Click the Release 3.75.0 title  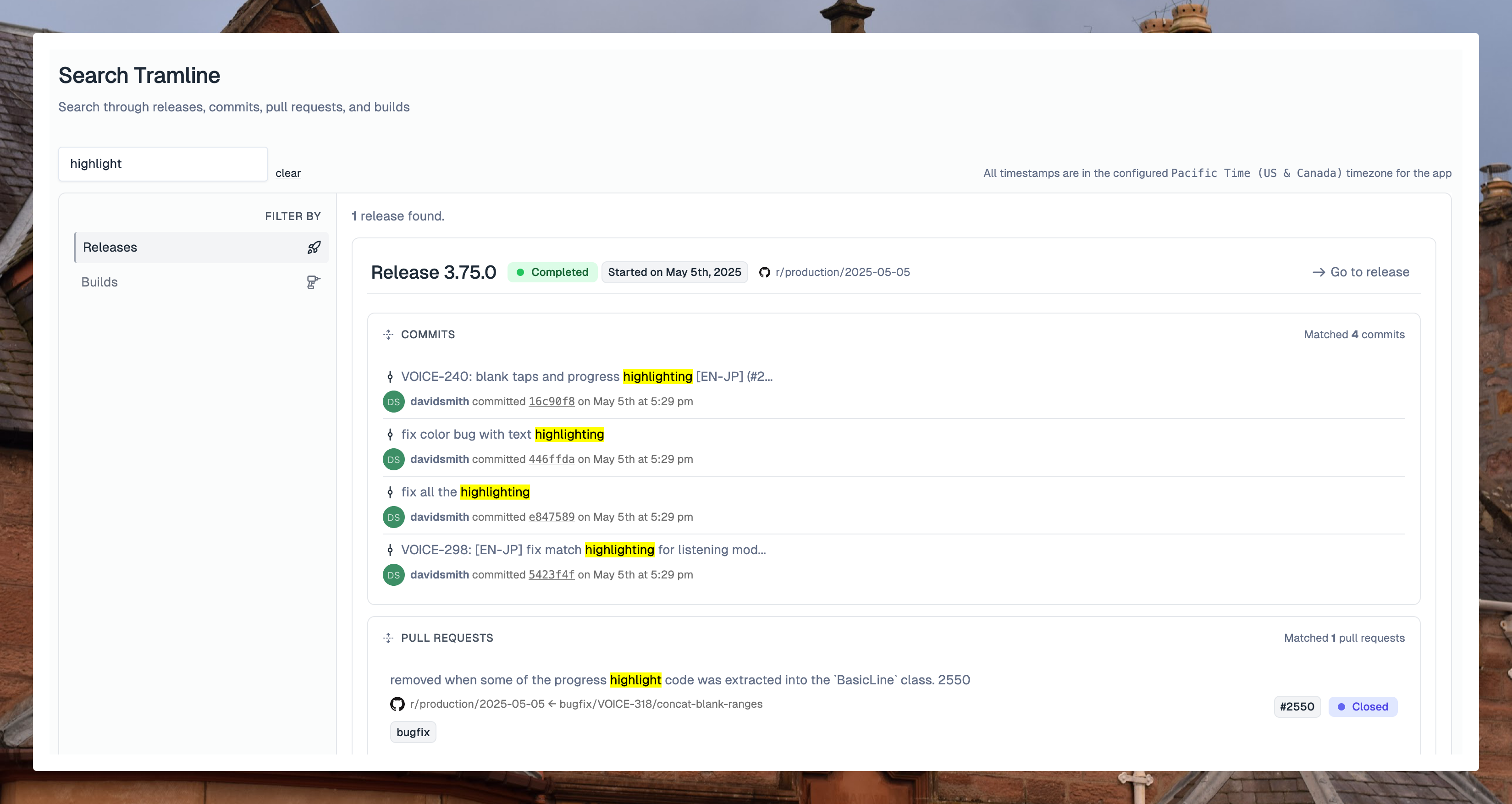[434, 272]
